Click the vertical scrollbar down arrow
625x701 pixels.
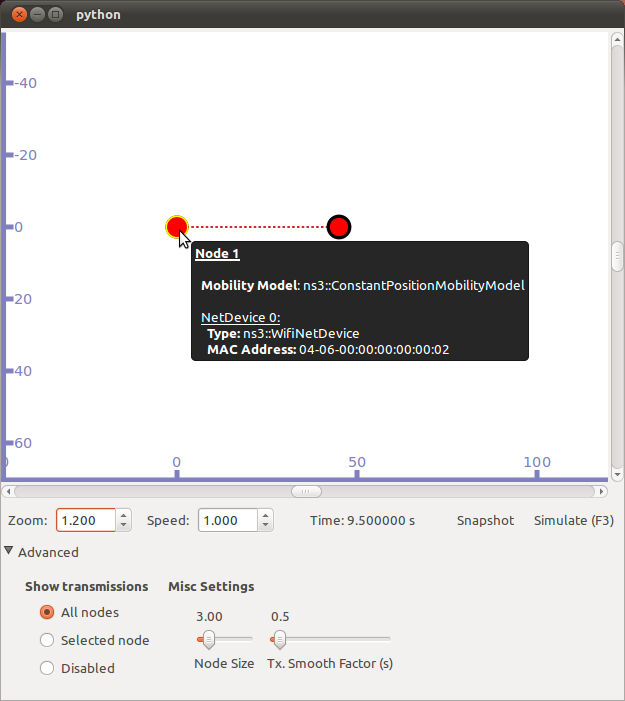pyautogui.click(x=617, y=474)
